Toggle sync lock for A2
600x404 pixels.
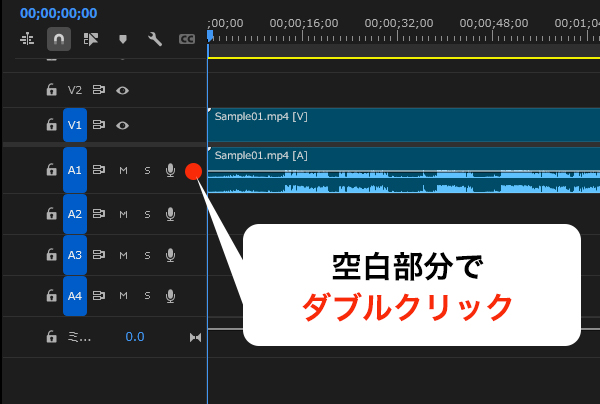pyautogui.click(x=99, y=213)
